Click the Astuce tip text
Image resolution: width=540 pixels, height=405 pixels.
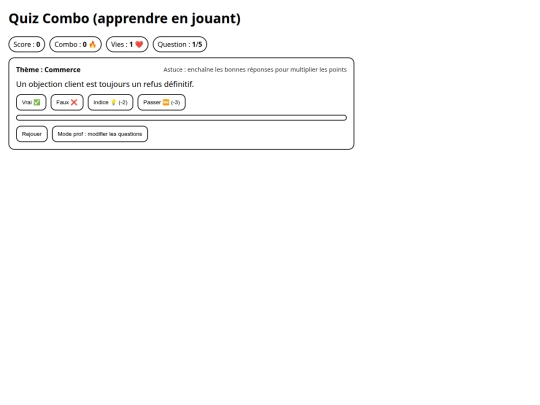click(255, 70)
